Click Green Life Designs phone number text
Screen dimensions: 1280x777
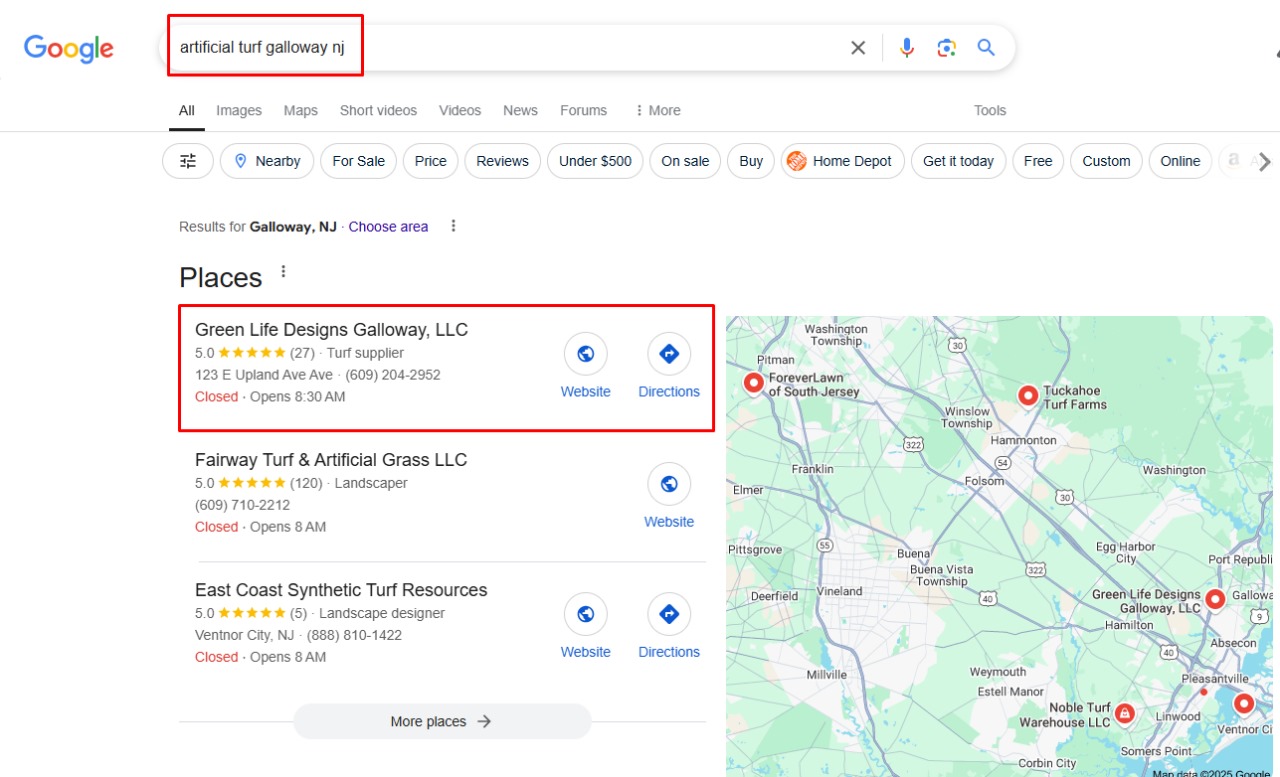(393, 375)
